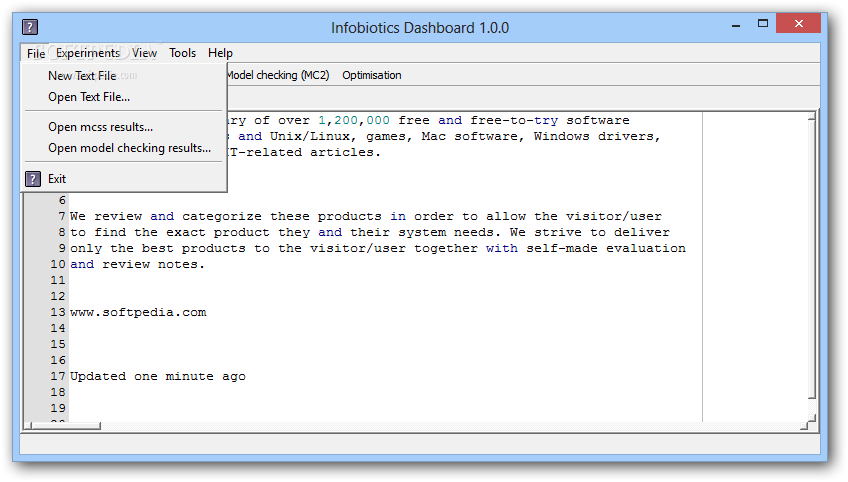The image size is (848, 482).
Task: Click the up arrow of the vertical scrollbar
Action: pyautogui.click(x=811, y=116)
